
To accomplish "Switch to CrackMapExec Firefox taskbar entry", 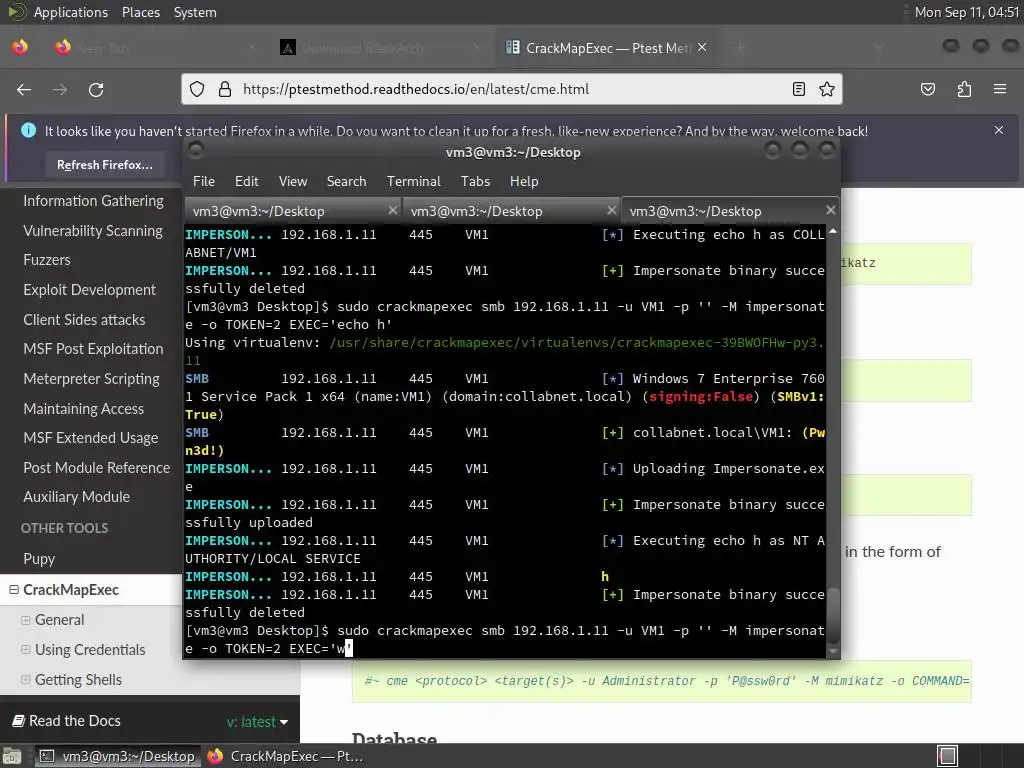I will click(x=285, y=756).
